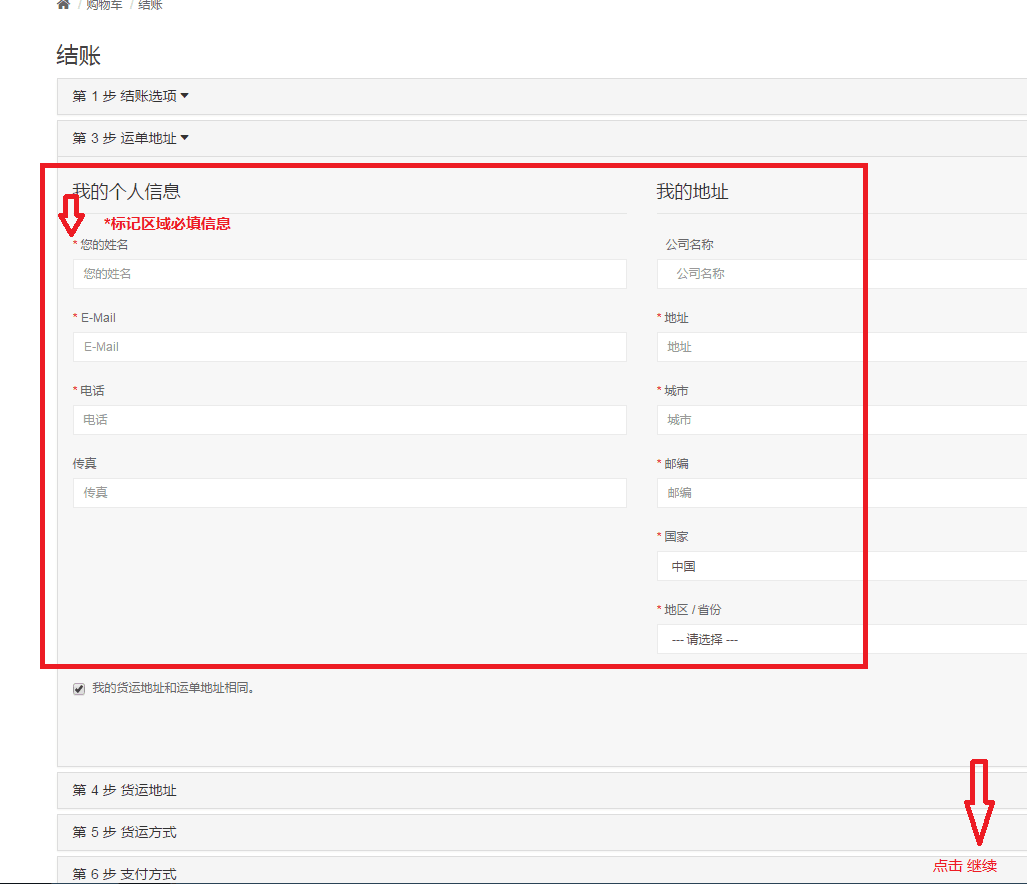Viewport: 1027px width, 884px height.
Task: Uncheck 我的货运地址和运单地址相同 checkbox
Action: 79,689
